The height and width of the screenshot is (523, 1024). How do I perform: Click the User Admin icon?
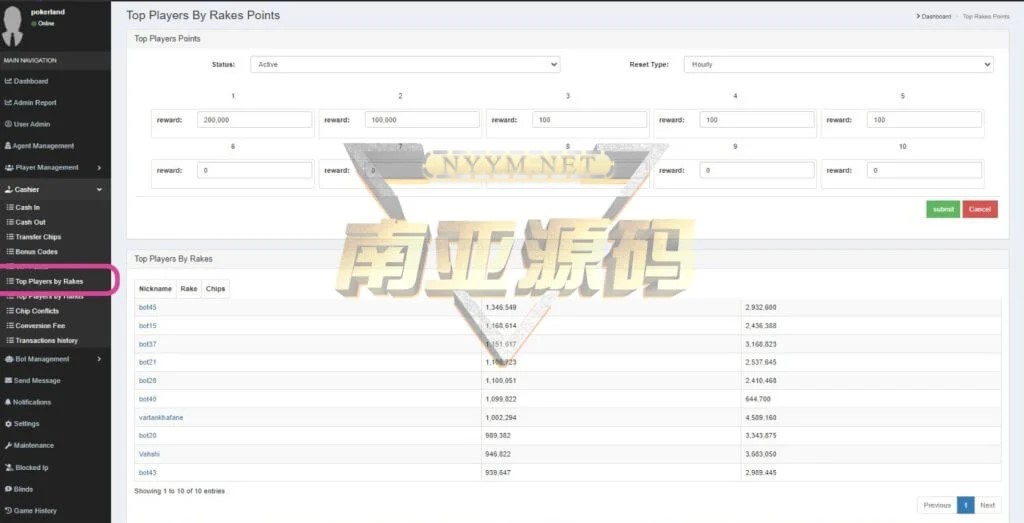click(8, 124)
